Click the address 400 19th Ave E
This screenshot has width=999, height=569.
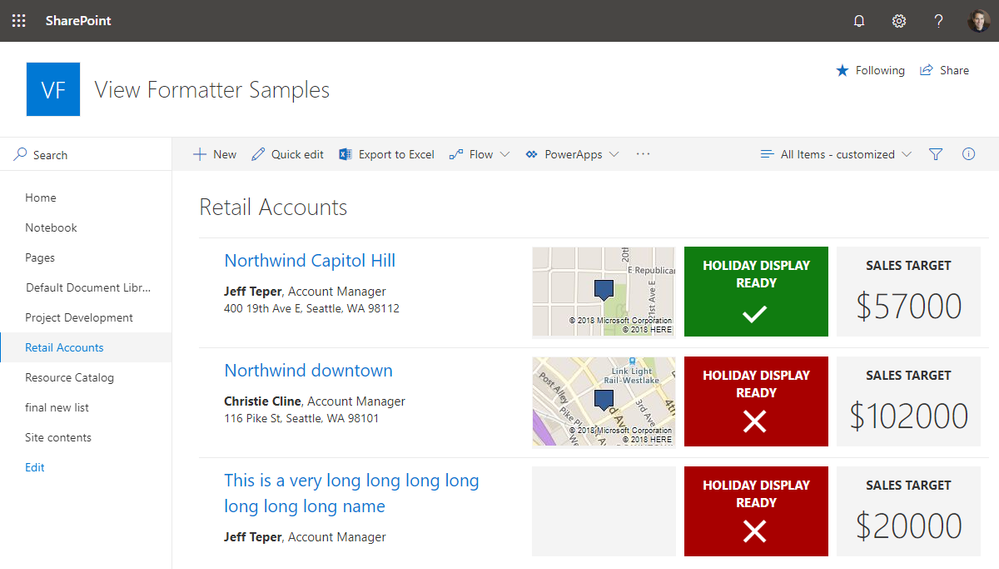tap(312, 308)
